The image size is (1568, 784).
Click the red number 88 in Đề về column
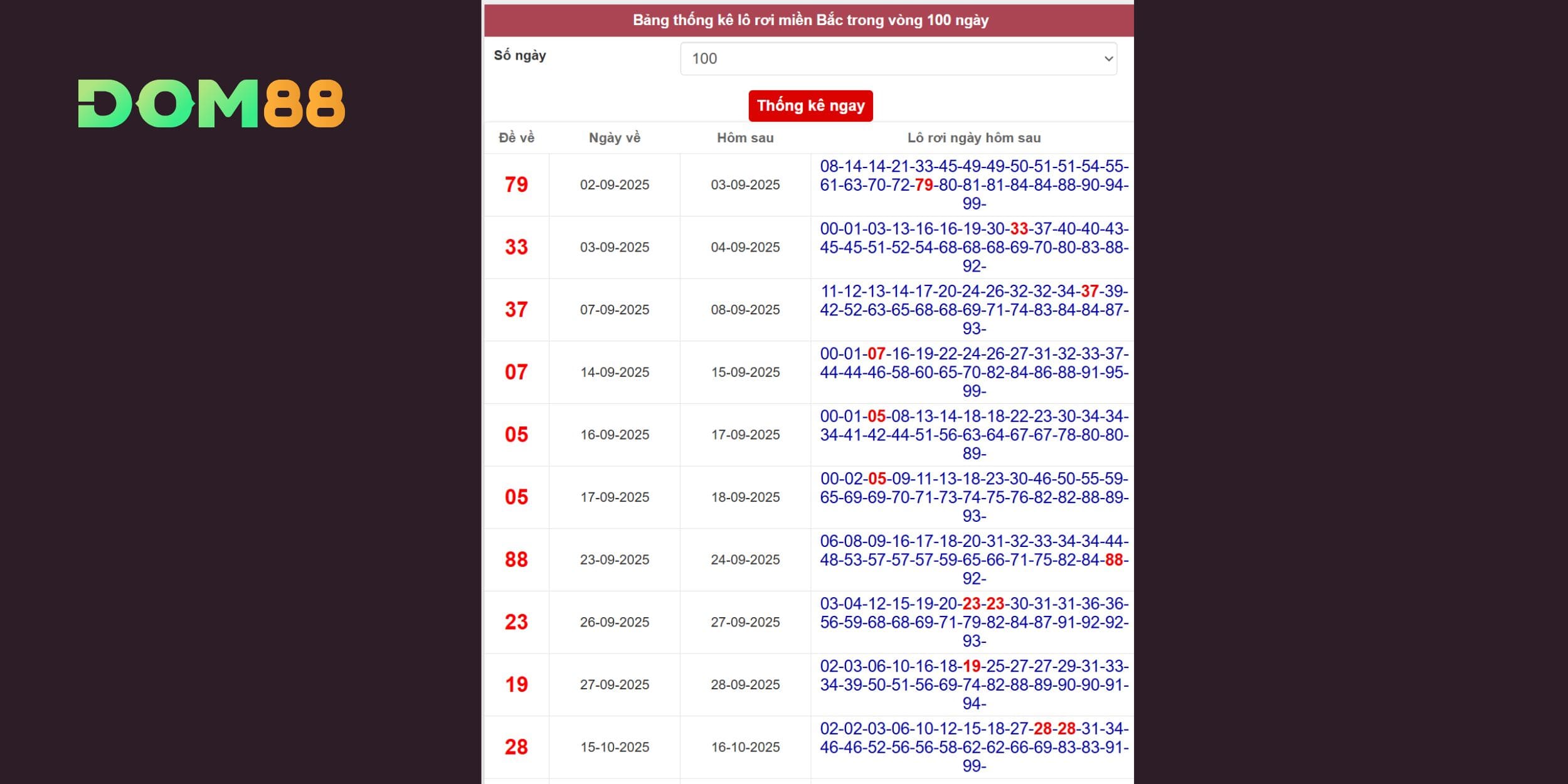point(516,559)
